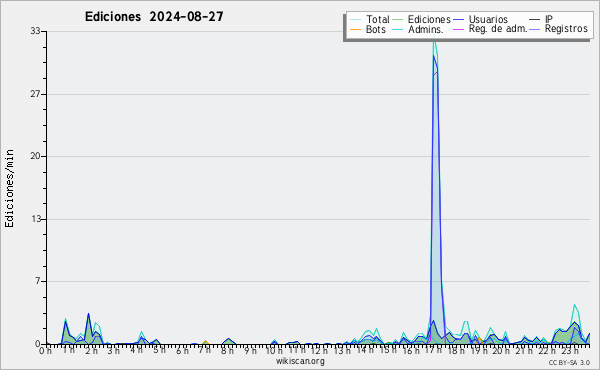This screenshot has height=370, width=600.
Task: Click the 'Bots' legend entry
Action: tap(376, 29)
